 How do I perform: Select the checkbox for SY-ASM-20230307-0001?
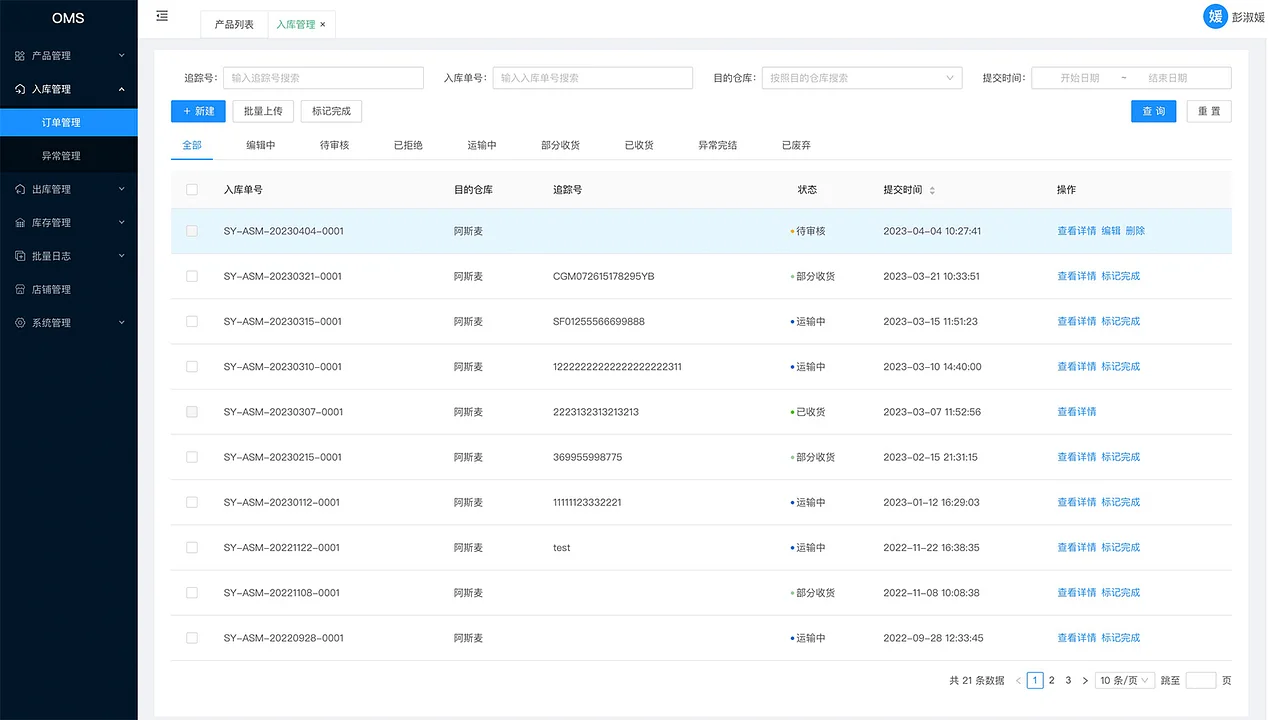[x=191, y=411]
